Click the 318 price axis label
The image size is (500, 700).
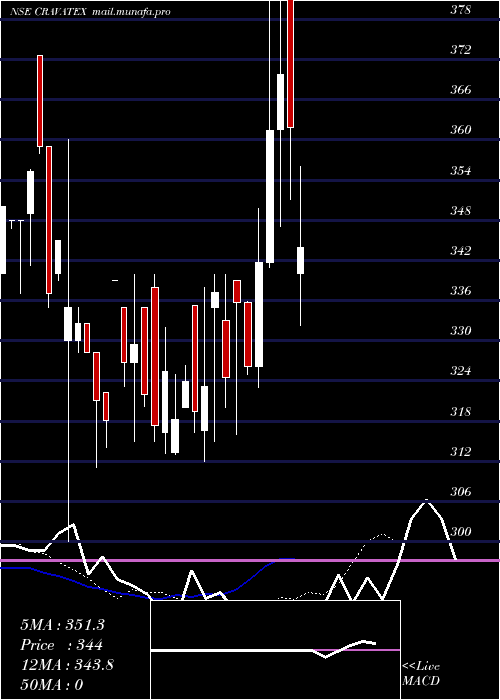pyautogui.click(x=460, y=411)
